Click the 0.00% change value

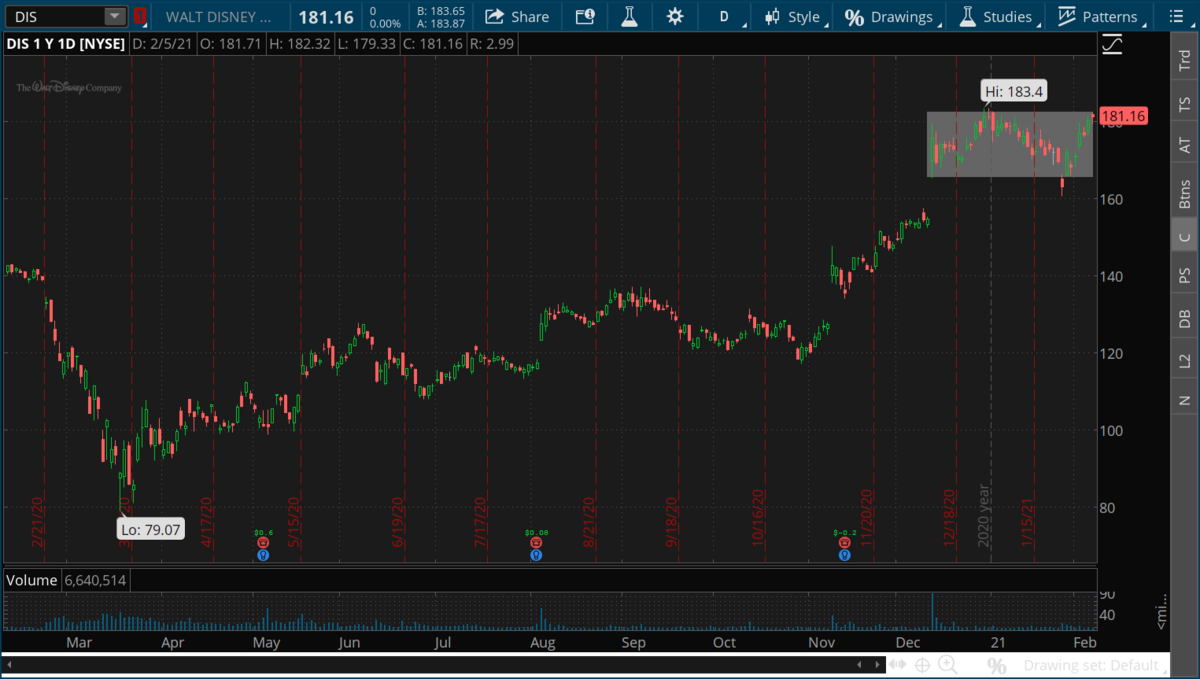point(385,24)
